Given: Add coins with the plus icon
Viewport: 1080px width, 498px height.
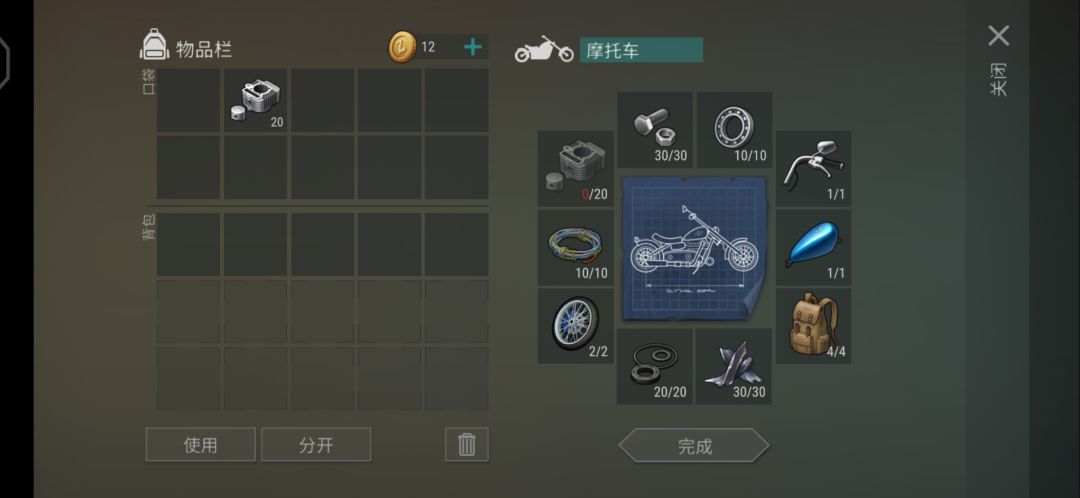Looking at the screenshot, I should (472, 47).
